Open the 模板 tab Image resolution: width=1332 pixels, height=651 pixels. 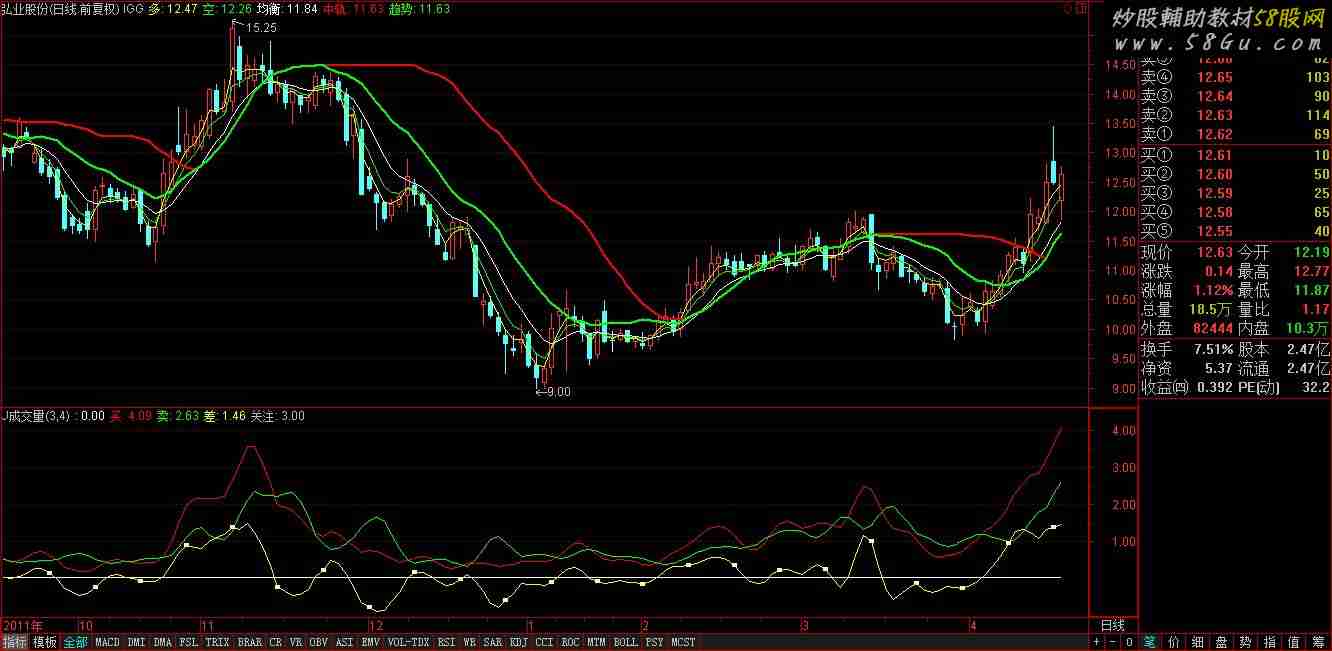click(x=45, y=642)
